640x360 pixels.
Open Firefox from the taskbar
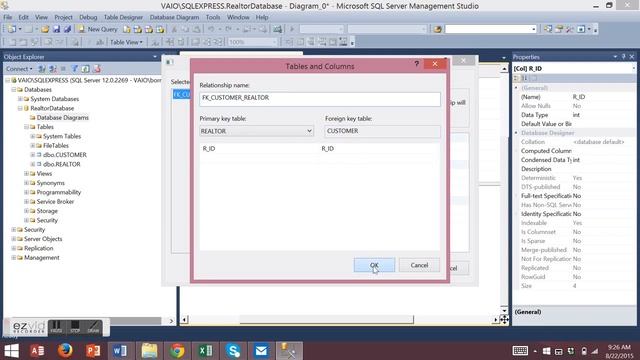[64, 351]
